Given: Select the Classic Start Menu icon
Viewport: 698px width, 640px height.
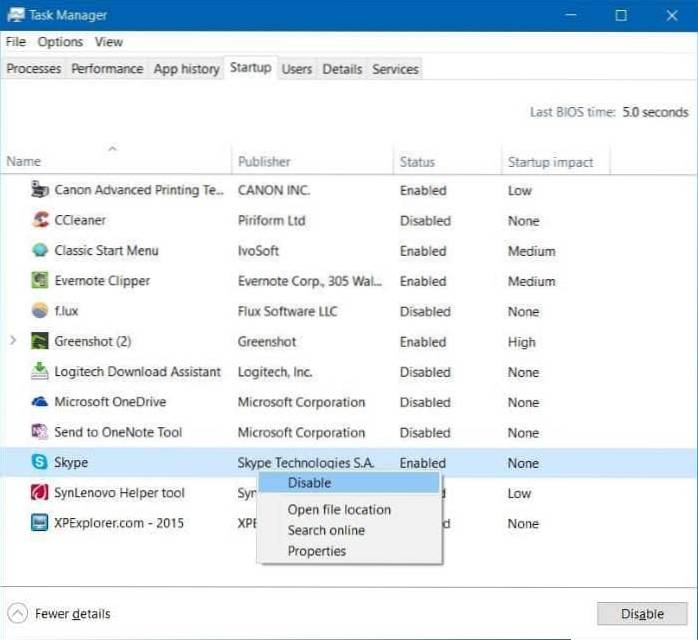Looking at the screenshot, I should 40,251.
